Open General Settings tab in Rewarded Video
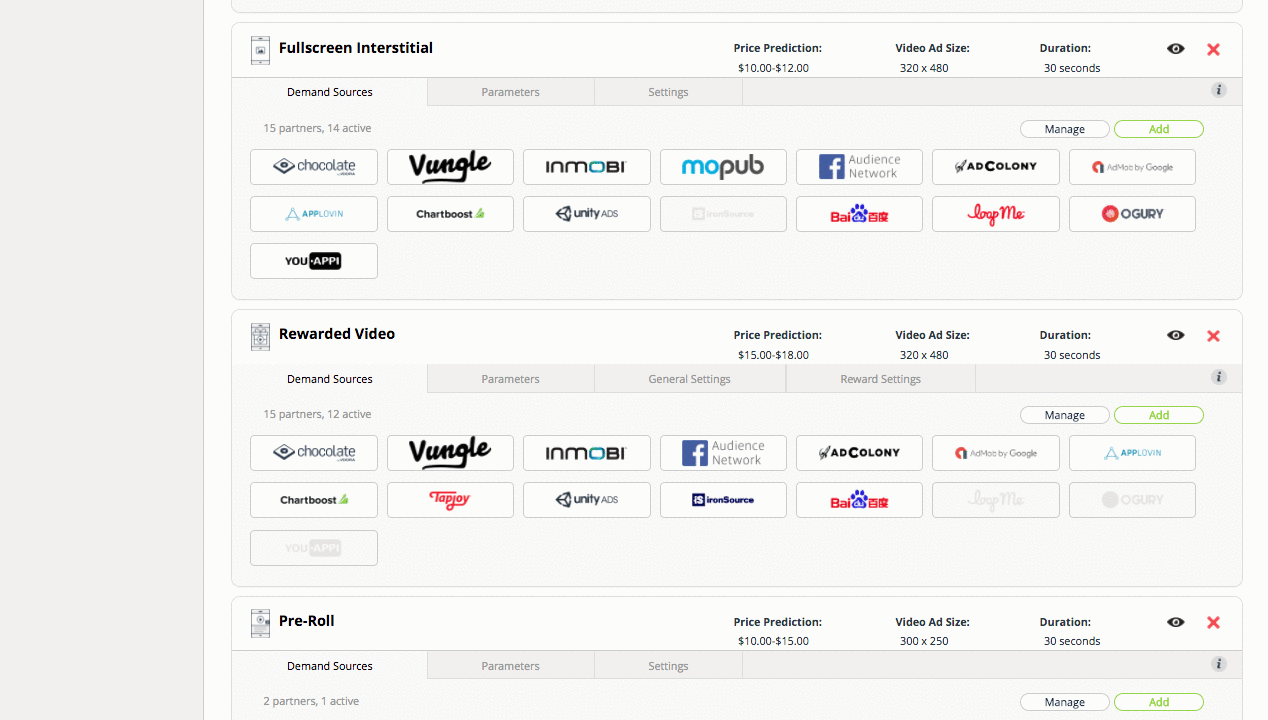Image resolution: width=1268 pixels, height=720 pixels. pos(690,379)
